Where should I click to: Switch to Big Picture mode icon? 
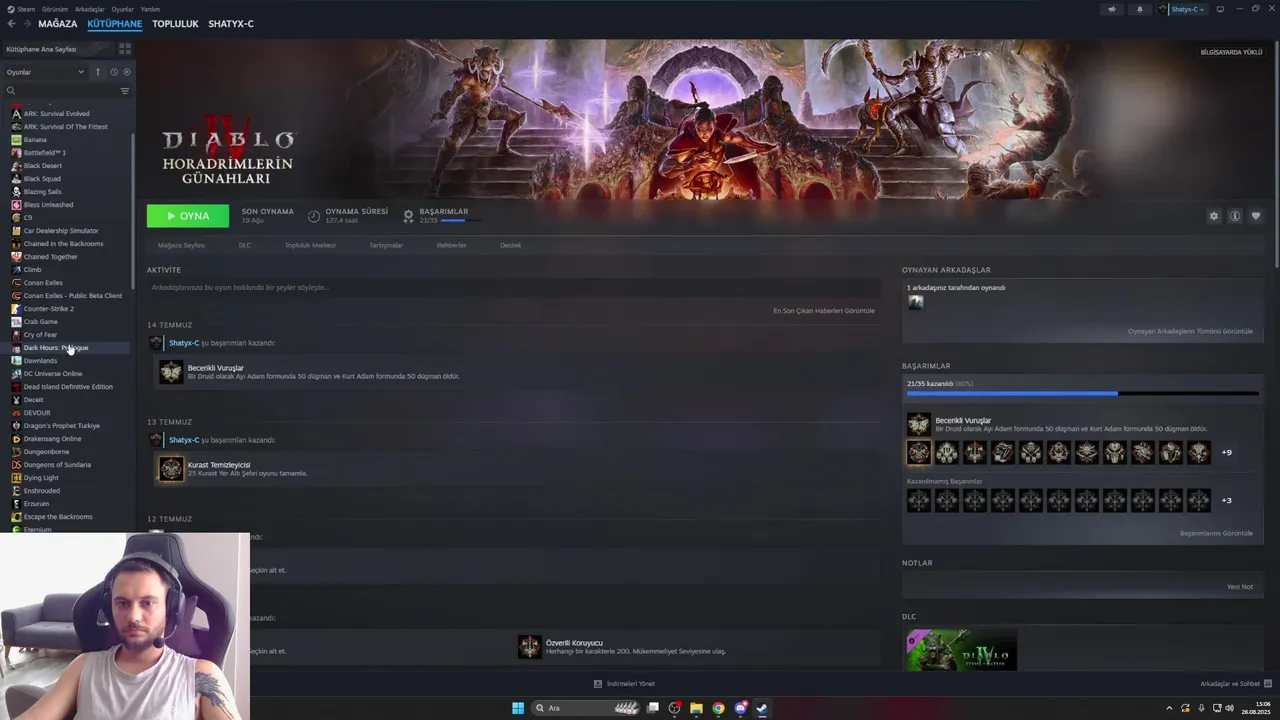point(1220,9)
